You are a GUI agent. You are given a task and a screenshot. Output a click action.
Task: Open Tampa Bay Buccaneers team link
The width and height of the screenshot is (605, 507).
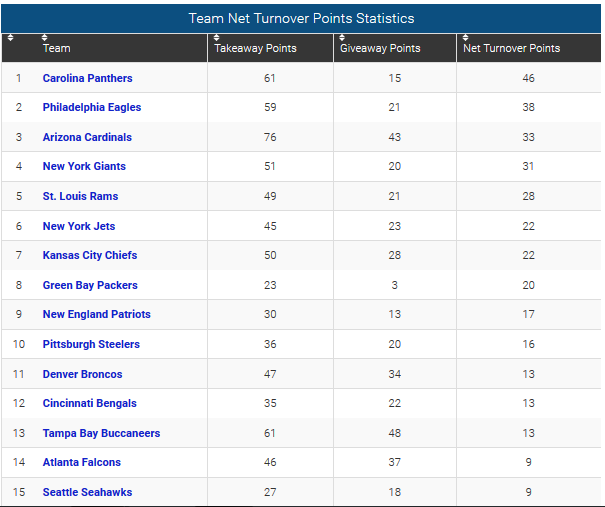(x=101, y=433)
